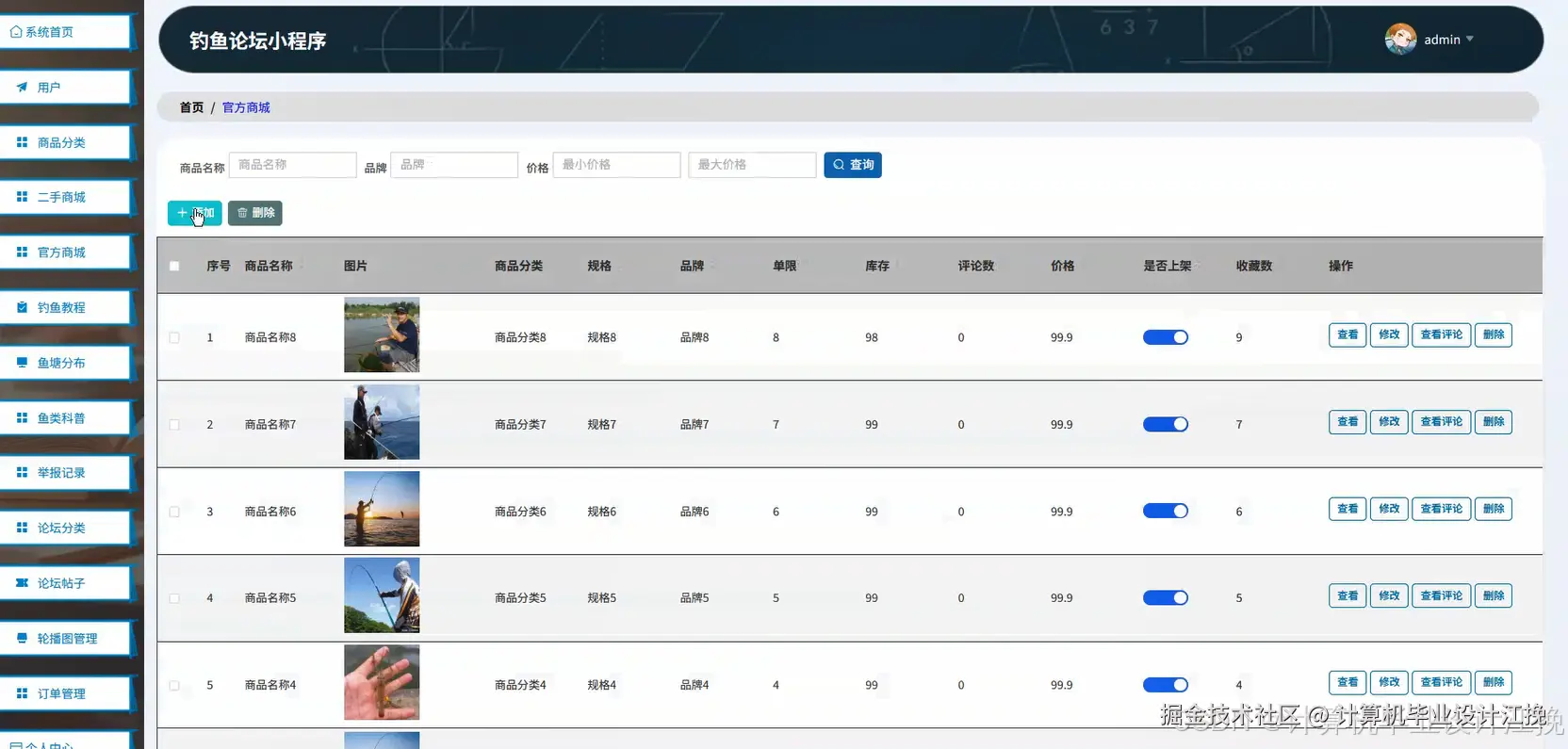Open 二手商城 in the sidebar
This screenshot has height=749, width=1568.
65,197
